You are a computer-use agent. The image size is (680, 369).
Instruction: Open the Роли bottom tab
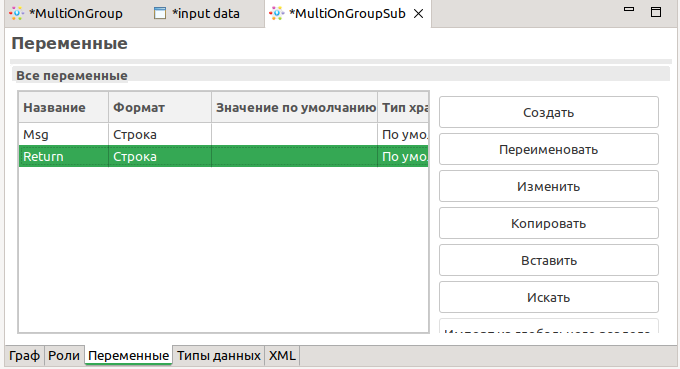pos(64,356)
